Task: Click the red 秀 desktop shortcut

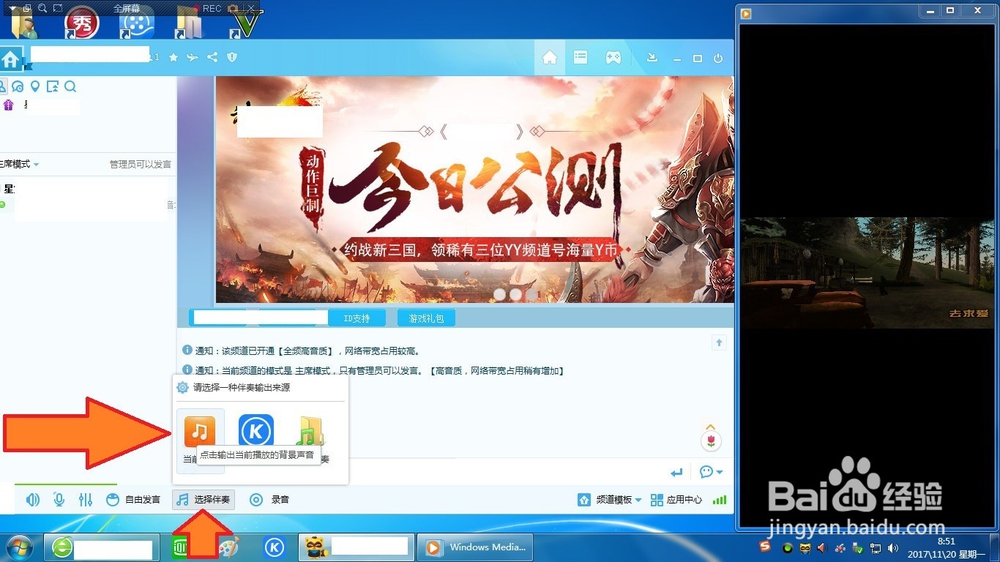Action: coord(82,24)
